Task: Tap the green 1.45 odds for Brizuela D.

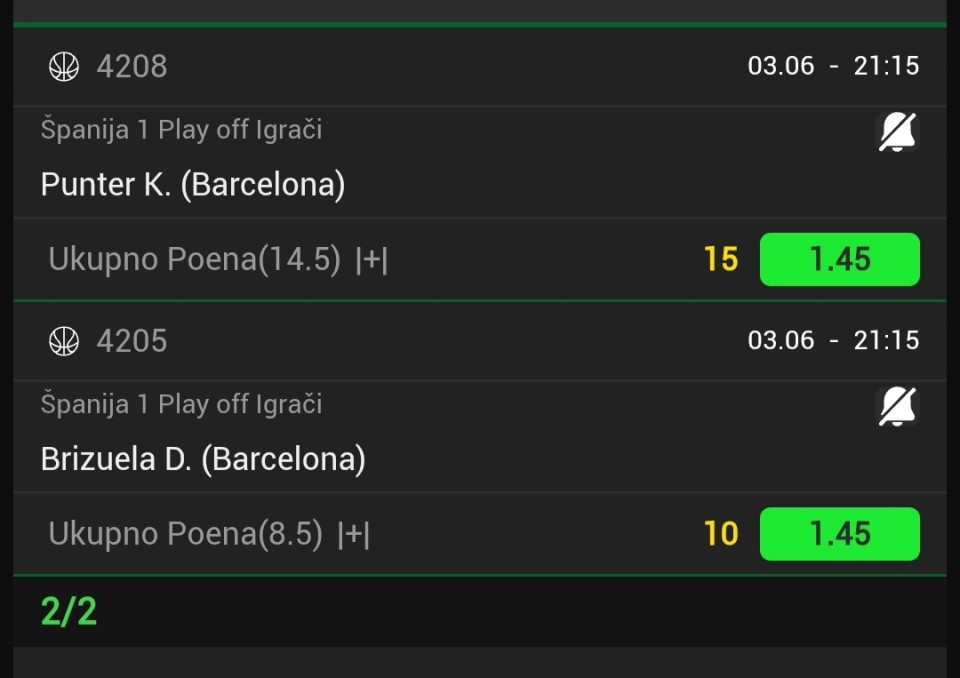Action: [839, 534]
